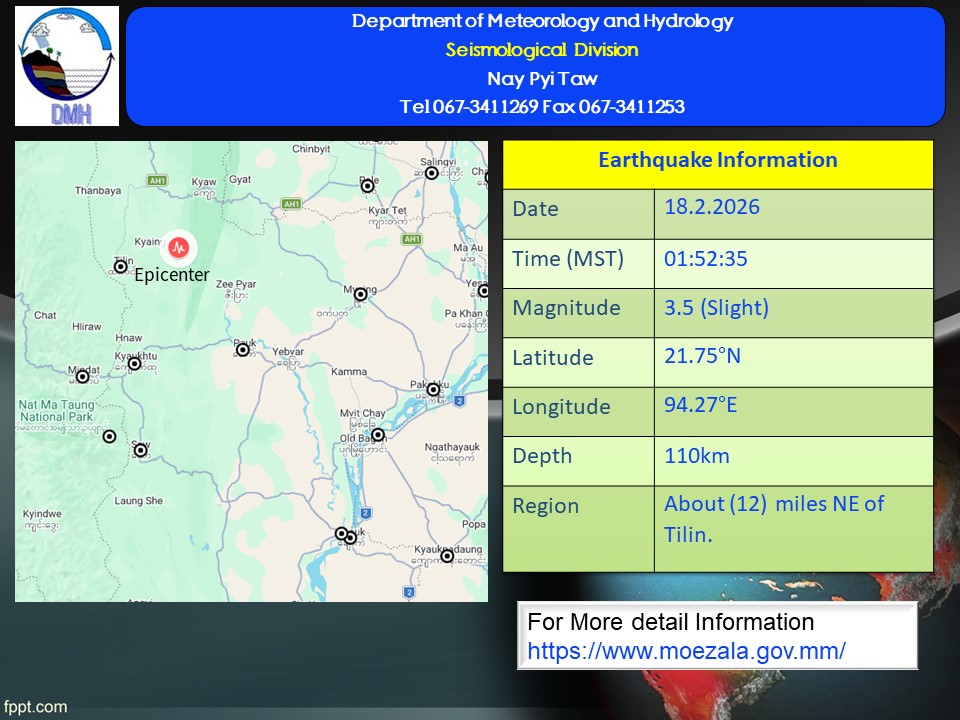Select the Tilin town marker
960x720 pixels.
click(x=121, y=267)
